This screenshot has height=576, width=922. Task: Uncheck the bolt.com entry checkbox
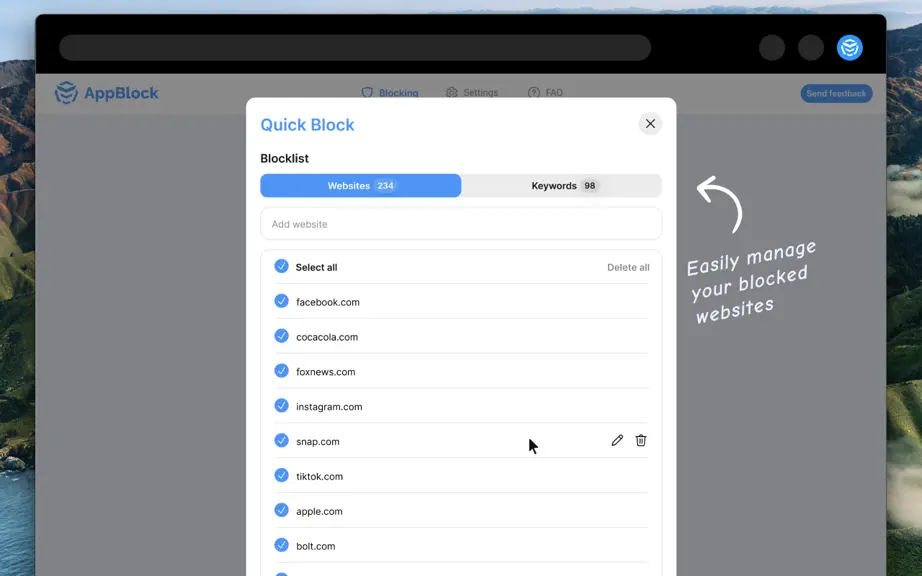(x=281, y=545)
